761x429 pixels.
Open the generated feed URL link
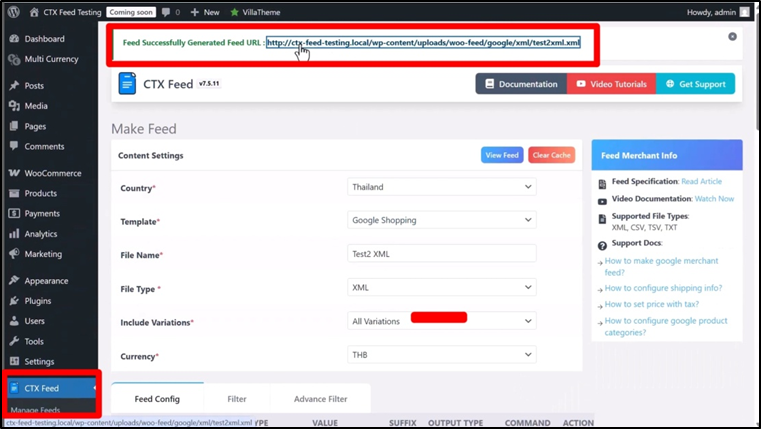(423, 43)
